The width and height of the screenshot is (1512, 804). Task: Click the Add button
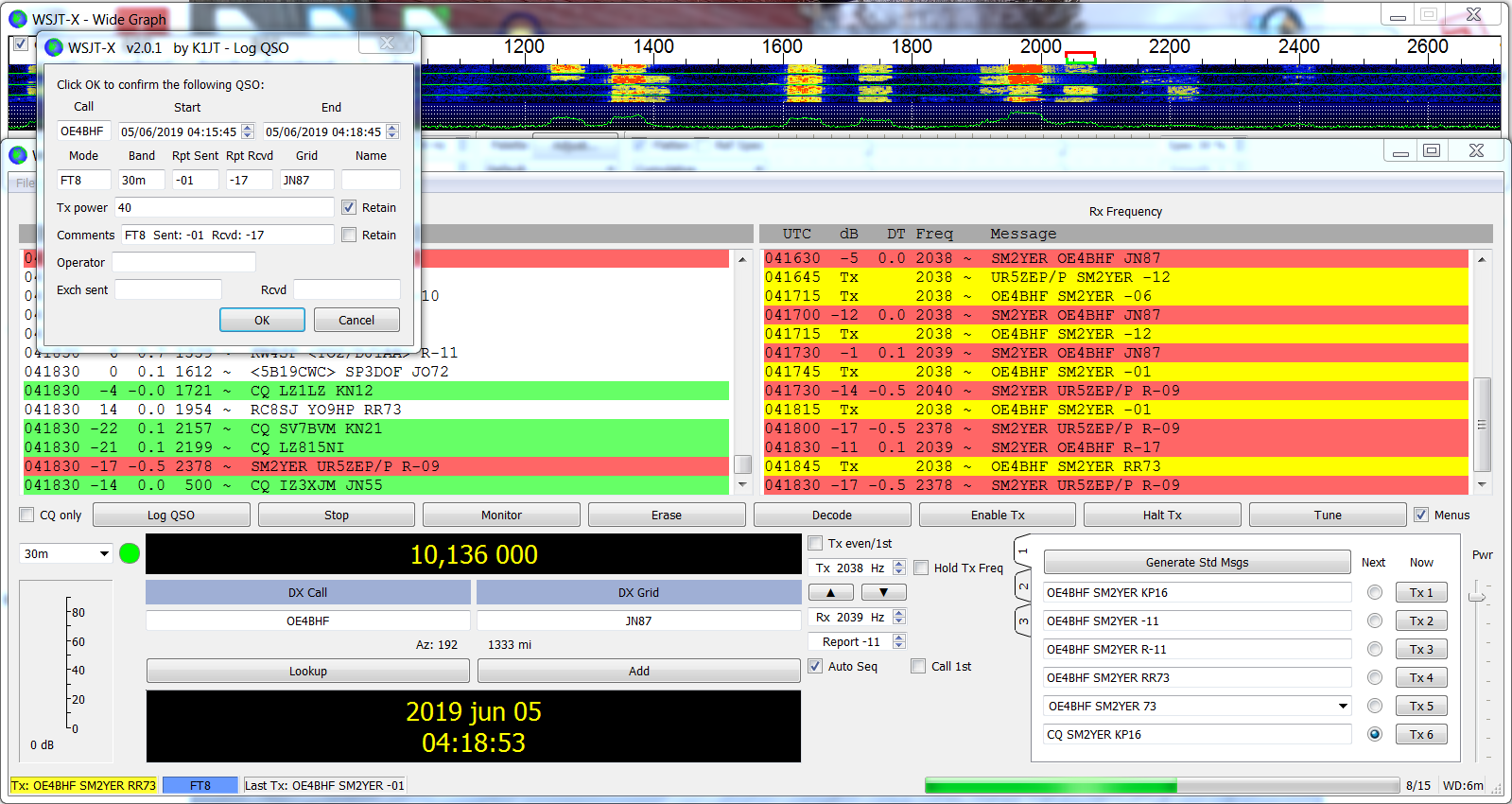639,671
